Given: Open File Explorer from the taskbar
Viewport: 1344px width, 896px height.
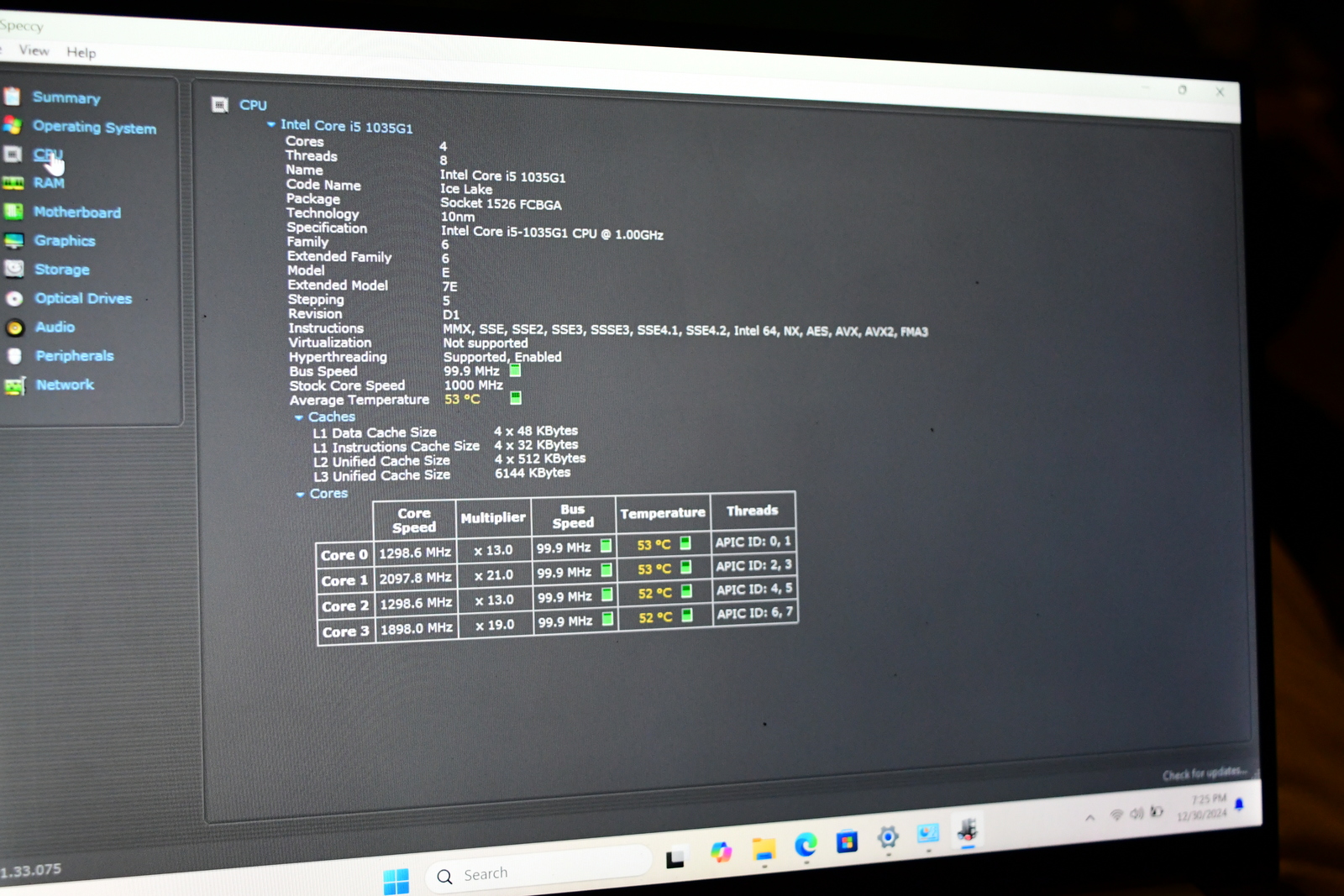Looking at the screenshot, I should click(764, 849).
